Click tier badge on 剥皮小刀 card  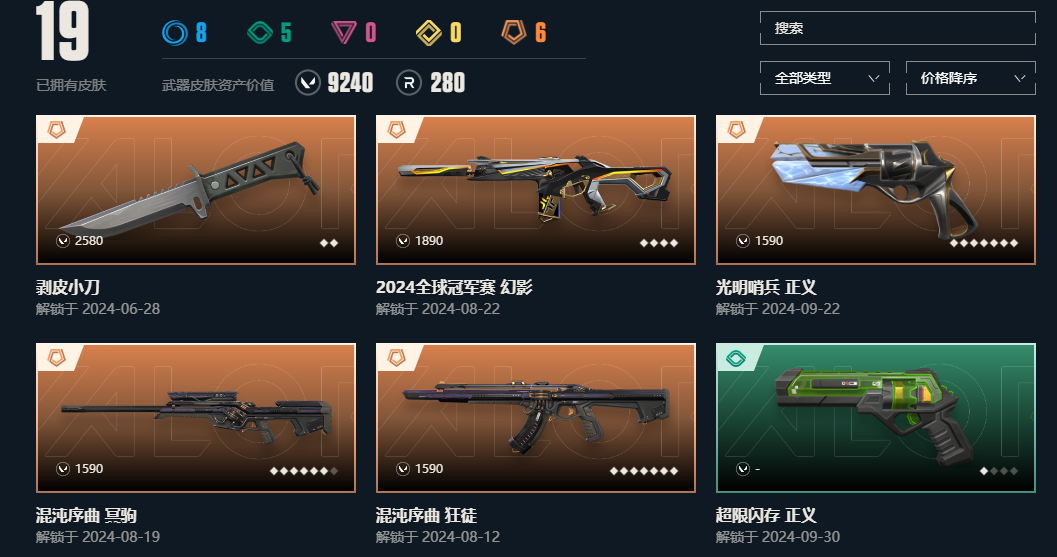[57, 129]
